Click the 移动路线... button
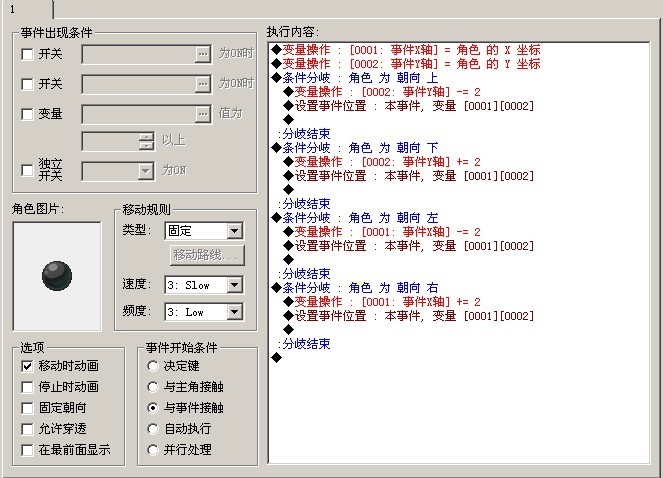The width and height of the screenshot is (663, 478). click(207, 255)
